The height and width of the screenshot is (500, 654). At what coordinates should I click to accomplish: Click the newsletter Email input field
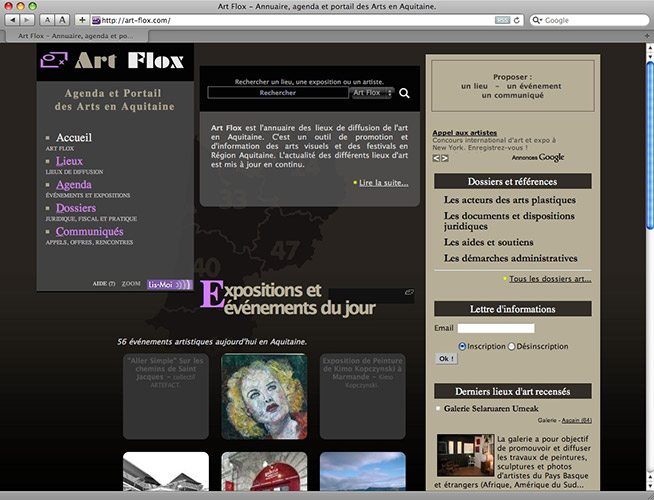[496, 328]
